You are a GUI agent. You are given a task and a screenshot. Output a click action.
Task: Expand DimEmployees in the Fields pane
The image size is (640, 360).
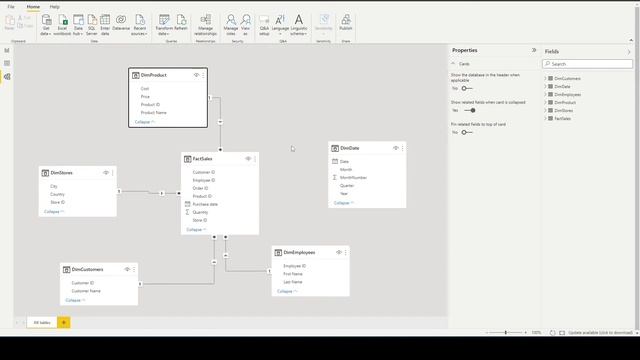pos(545,94)
